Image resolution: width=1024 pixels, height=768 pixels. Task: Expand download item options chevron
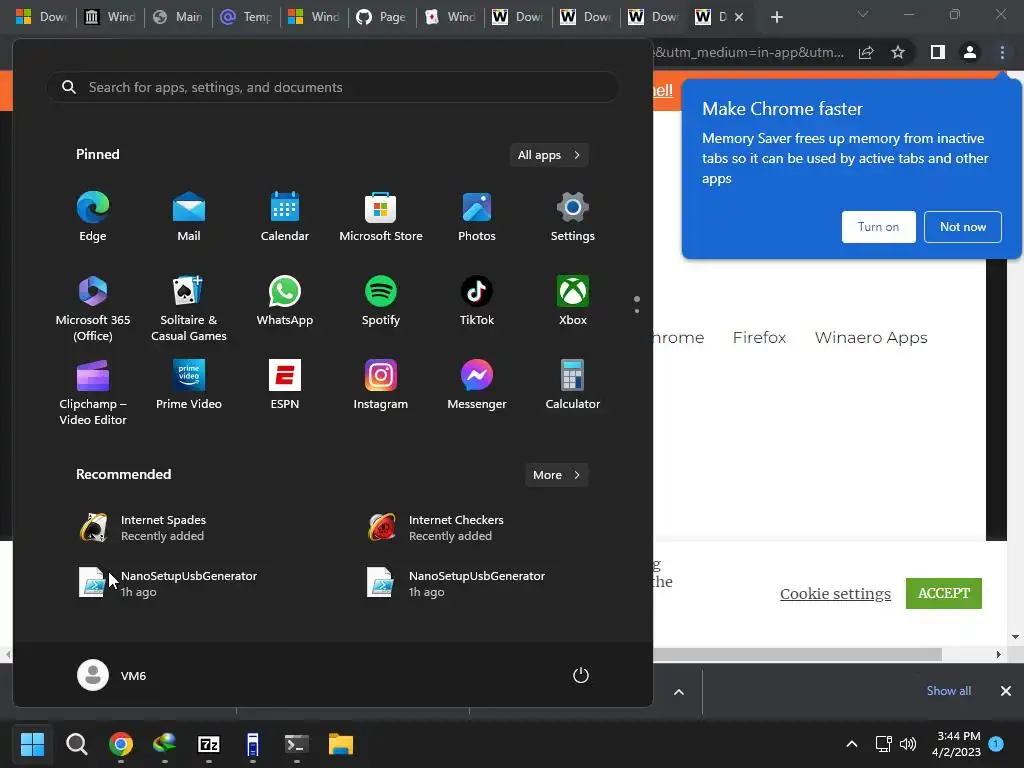point(679,692)
